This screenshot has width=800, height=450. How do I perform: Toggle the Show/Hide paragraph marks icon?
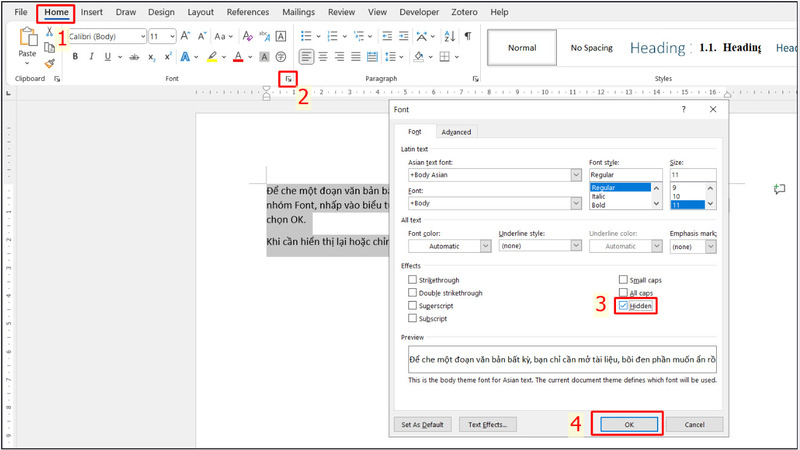pos(467,35)
